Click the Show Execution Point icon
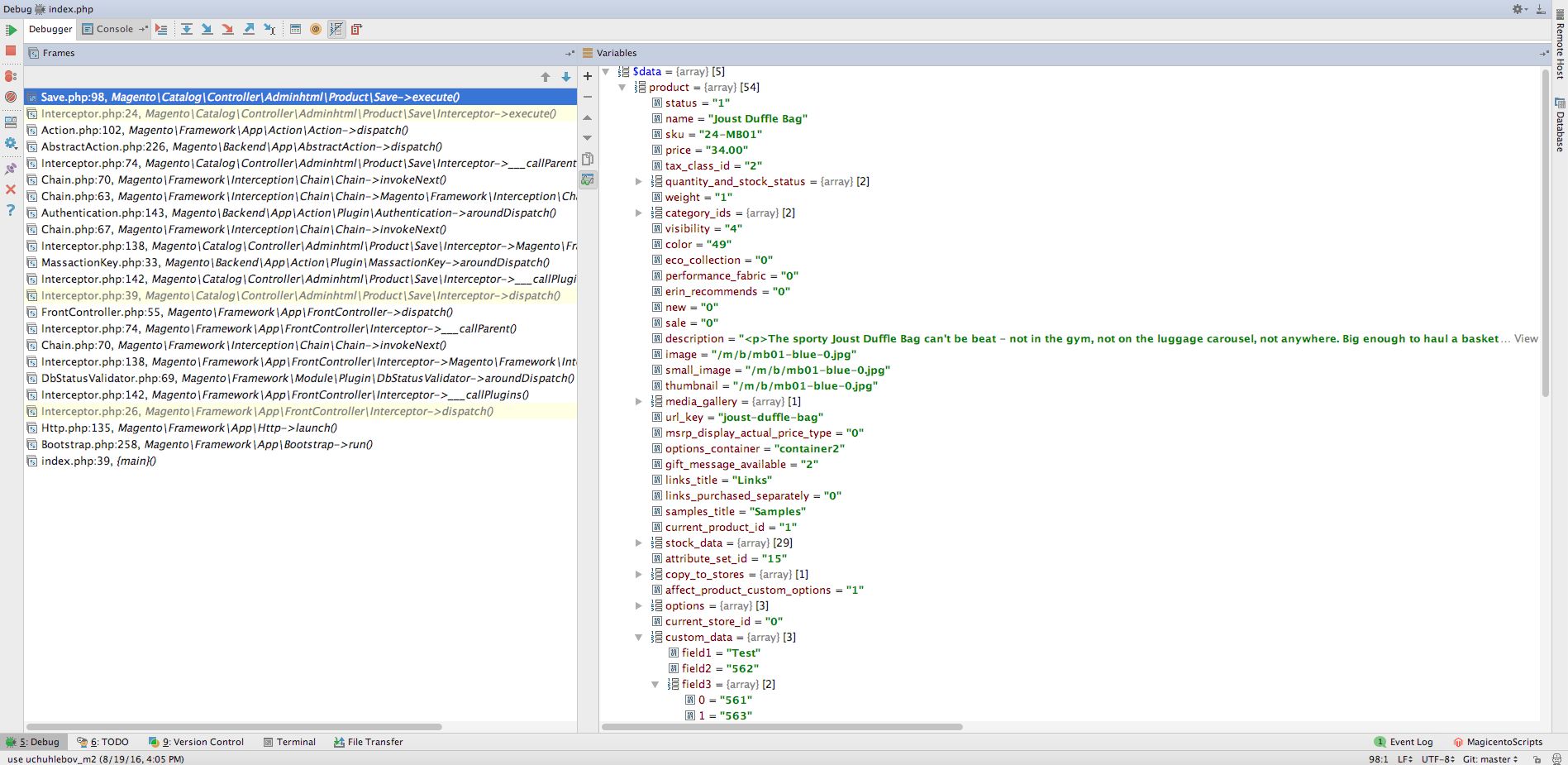Screen dimensions: 1568x765 (162, 29)
